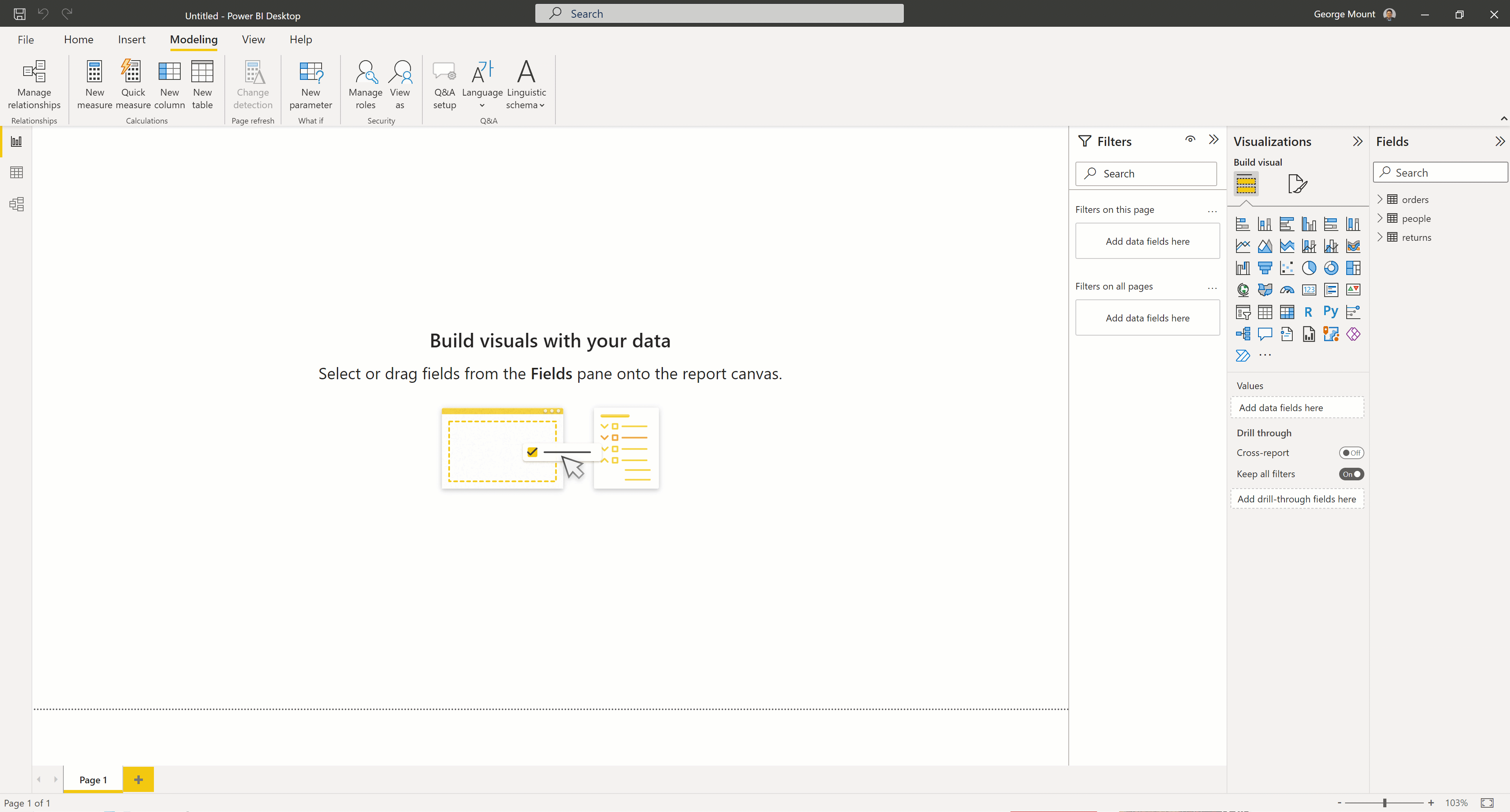Open the Insert ribbon tab
Viewport: 1510px width, 812px height.
tap(131, 39)
